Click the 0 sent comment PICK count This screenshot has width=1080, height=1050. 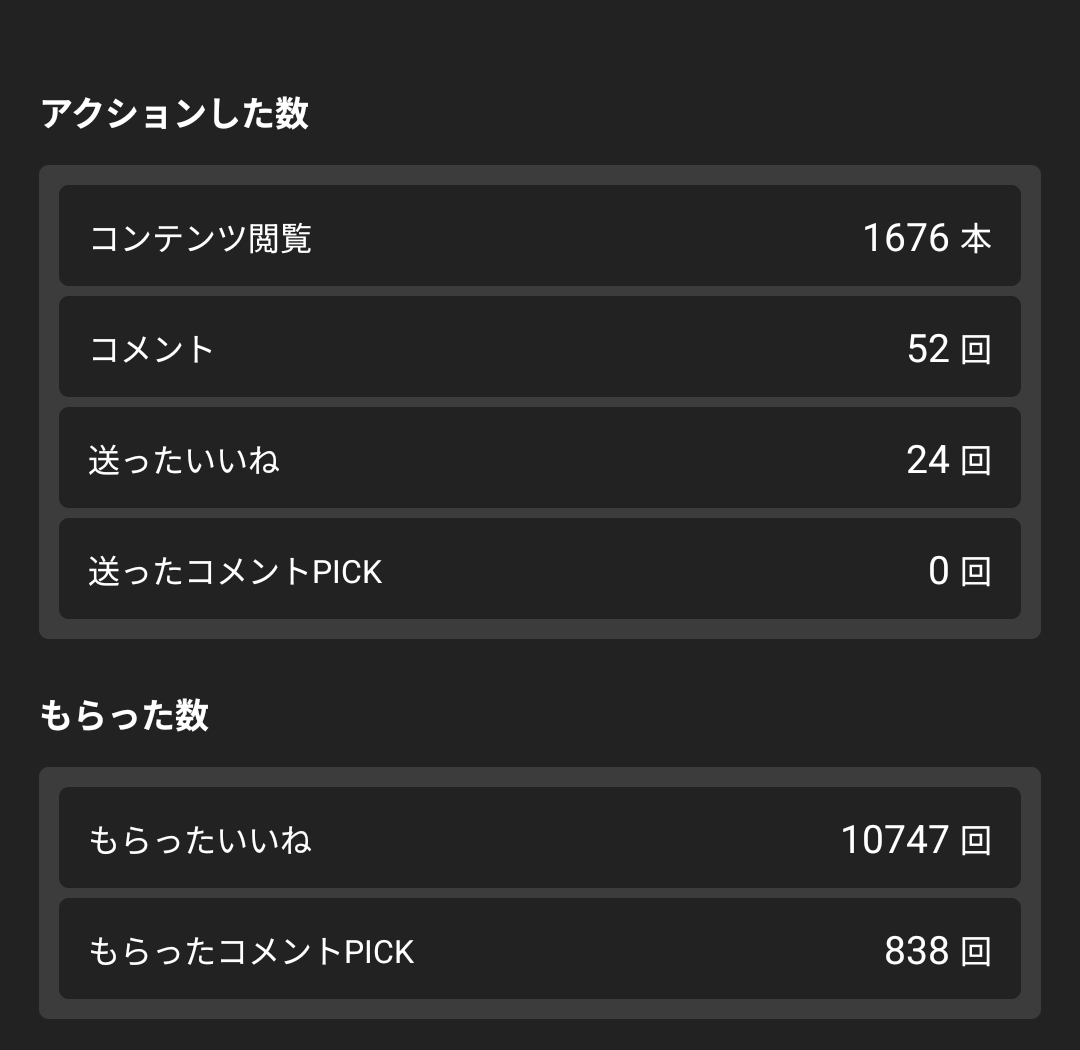(x=938, y=571)
